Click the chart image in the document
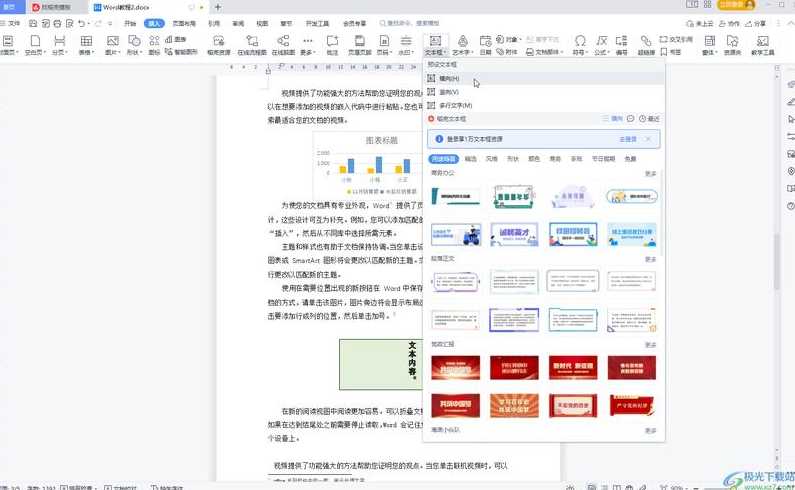This screenshot has height=490, width=795. tap(368, 165)
